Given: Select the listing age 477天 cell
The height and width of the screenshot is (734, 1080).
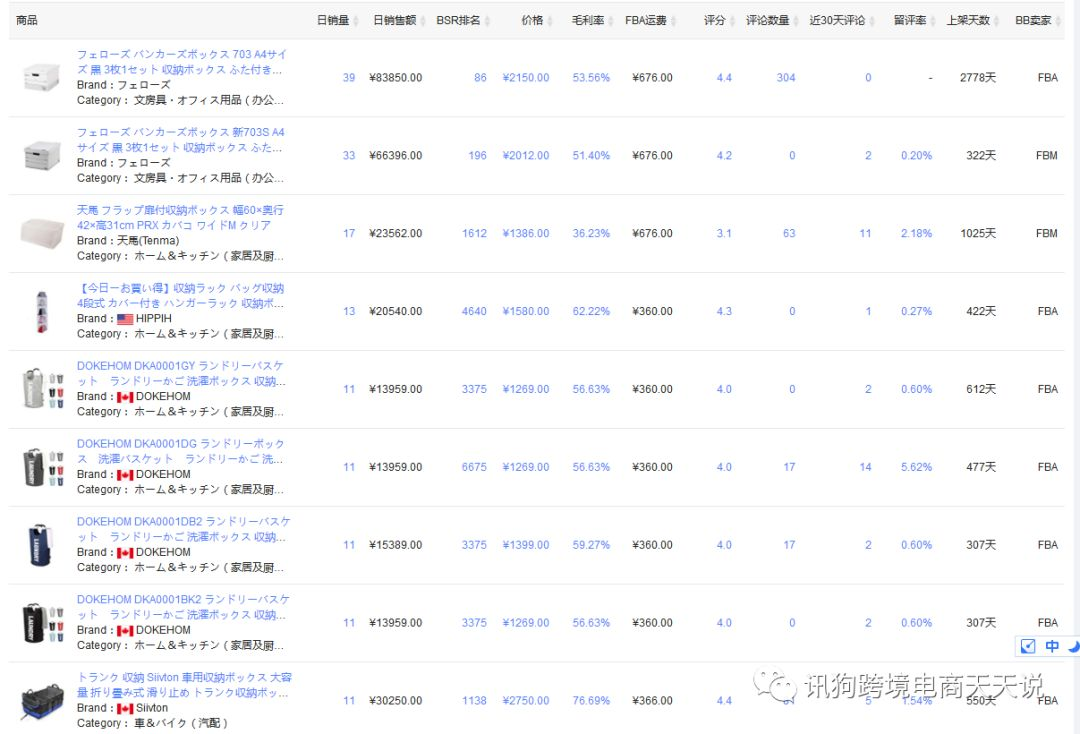Looking at the screenshot, I should [981, 467].
